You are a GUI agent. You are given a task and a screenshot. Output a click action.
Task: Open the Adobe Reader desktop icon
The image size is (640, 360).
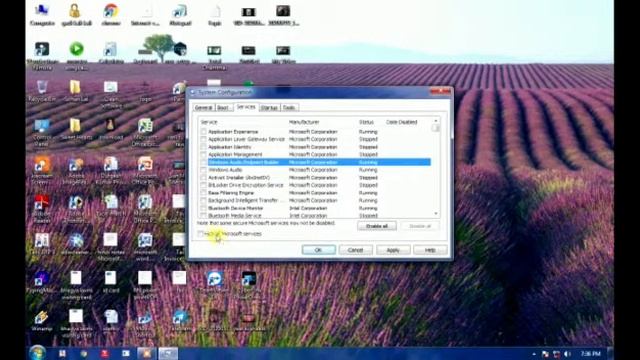pos(42,208)
